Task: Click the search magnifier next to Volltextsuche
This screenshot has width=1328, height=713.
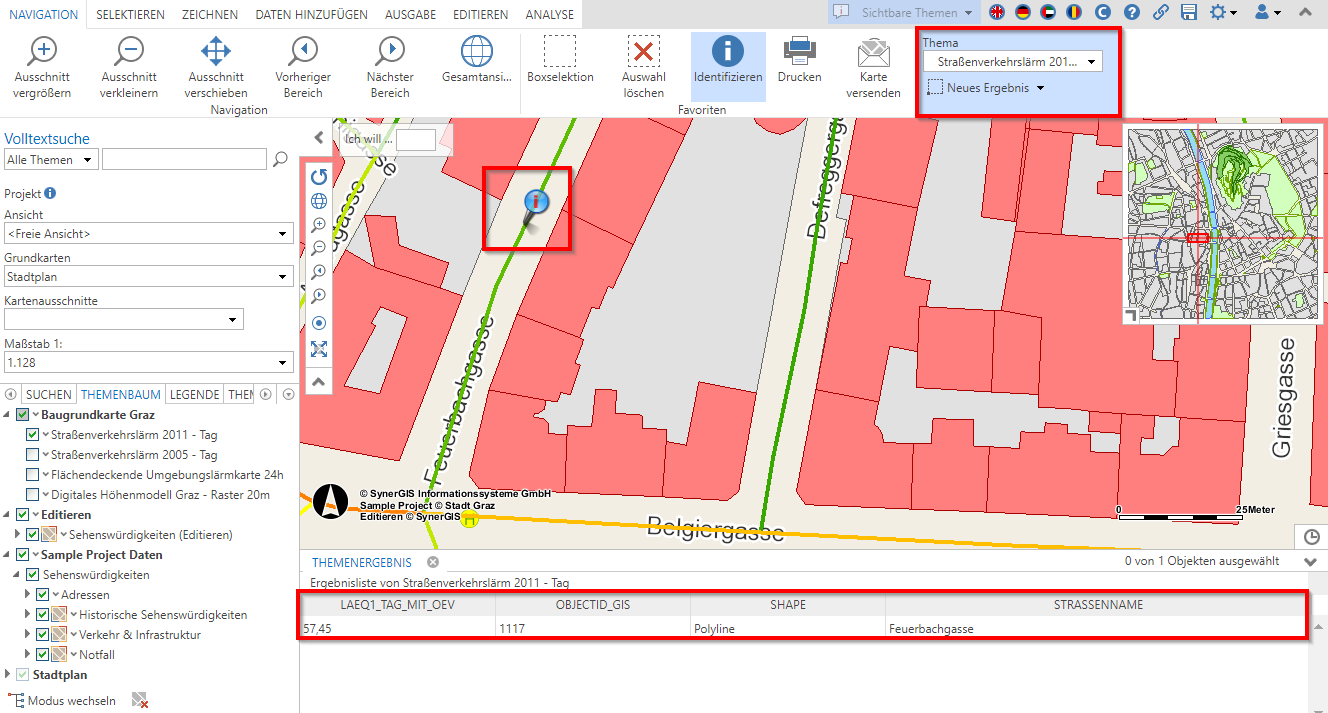Action: pos(281,159)
